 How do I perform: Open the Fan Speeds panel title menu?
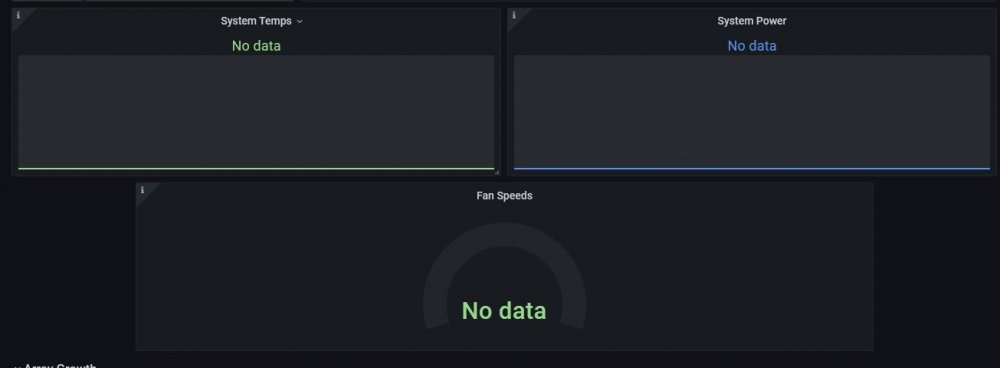[x=504, y=196]
